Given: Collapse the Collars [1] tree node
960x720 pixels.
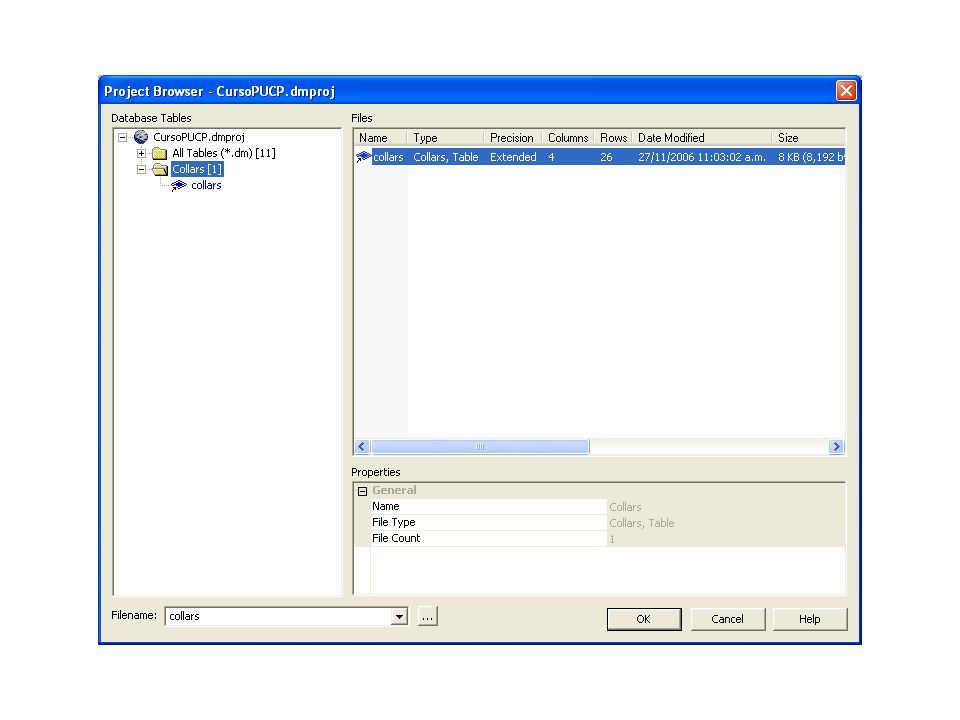Looking at the screenshot, I should pyautogui.click(x=141, y=169).
